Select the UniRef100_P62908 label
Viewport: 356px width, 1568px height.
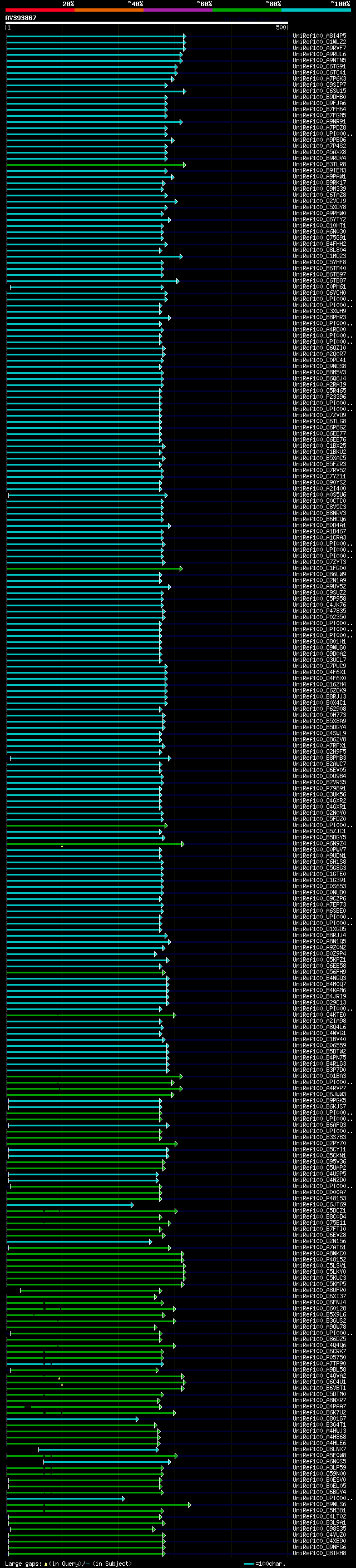pos(319,709)
